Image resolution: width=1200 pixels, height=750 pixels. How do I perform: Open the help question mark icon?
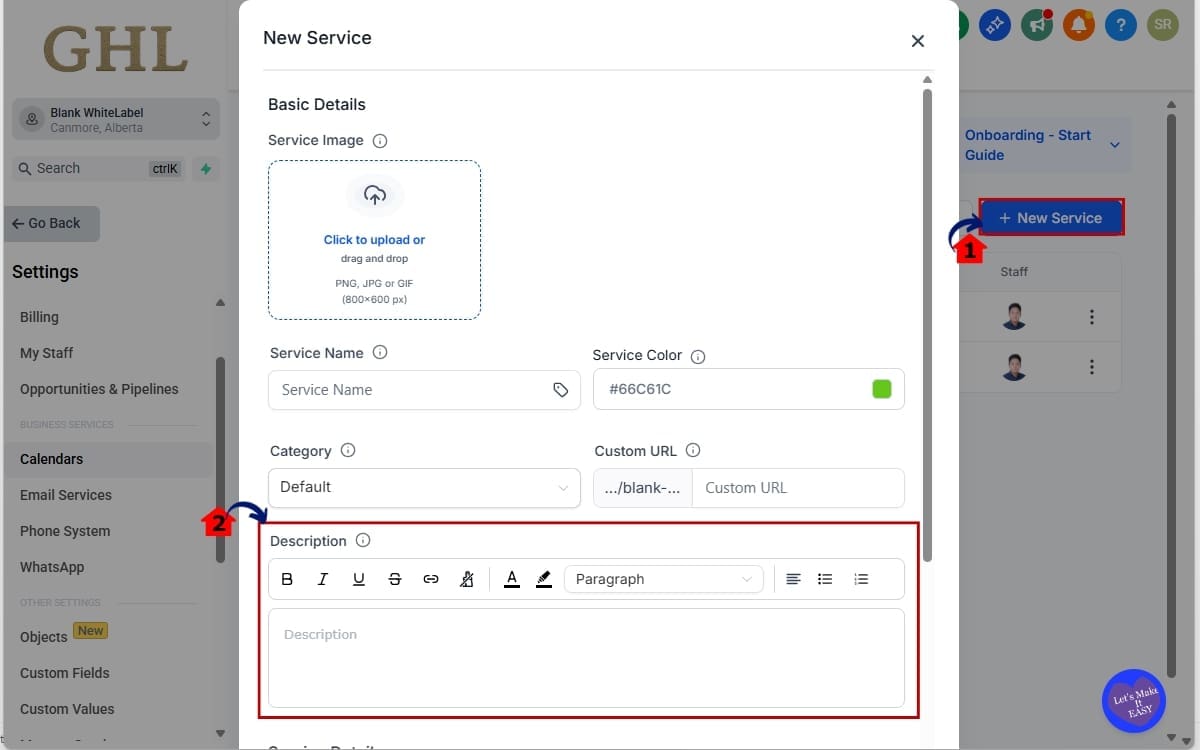[x=1120, y=25]
